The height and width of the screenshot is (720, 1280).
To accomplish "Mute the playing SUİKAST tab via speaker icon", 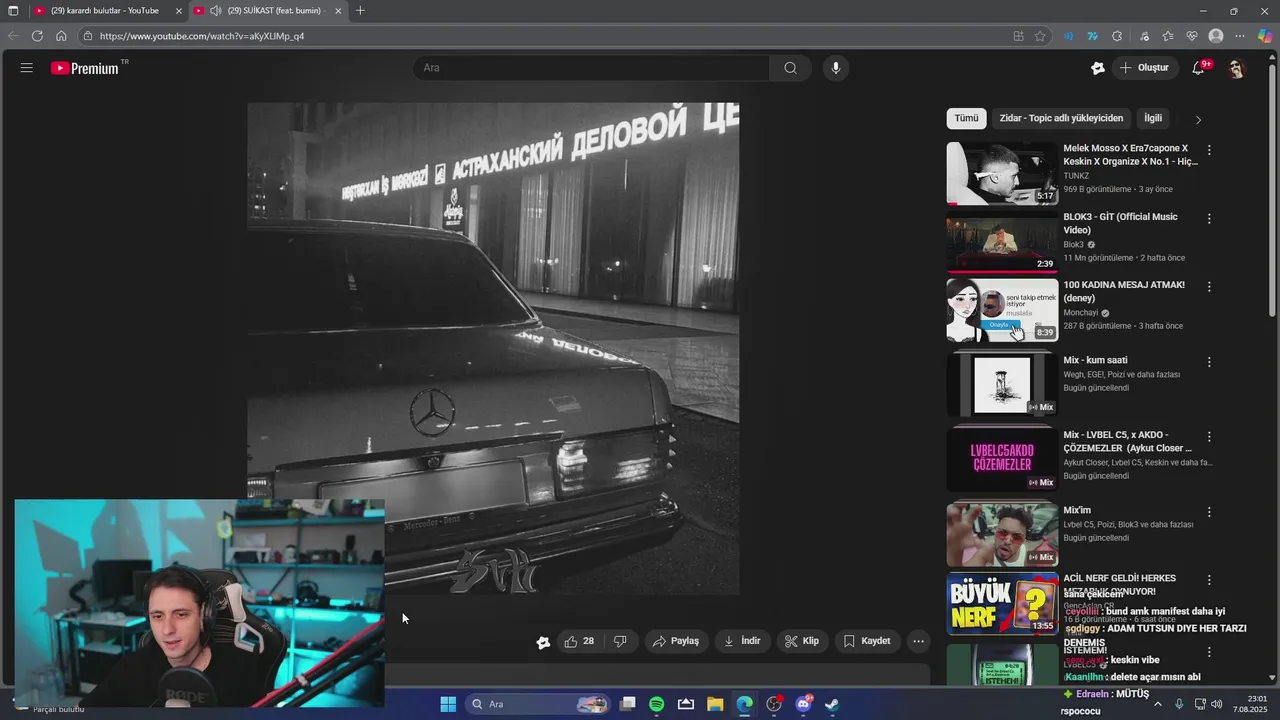I will click(x=215, y=11).
